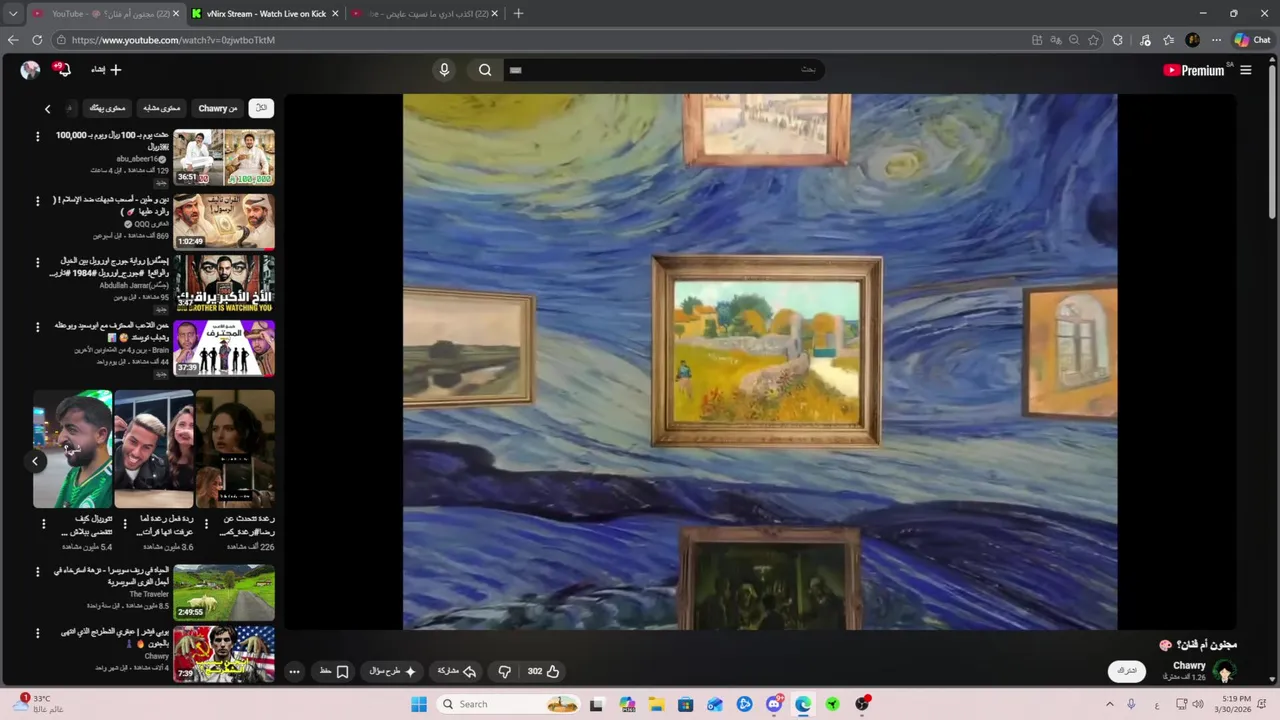Select the 'محتوى مشابه' filter chip
This screenshot has height=720, width=1280.
pyautogui.click(x=161, y=108)
